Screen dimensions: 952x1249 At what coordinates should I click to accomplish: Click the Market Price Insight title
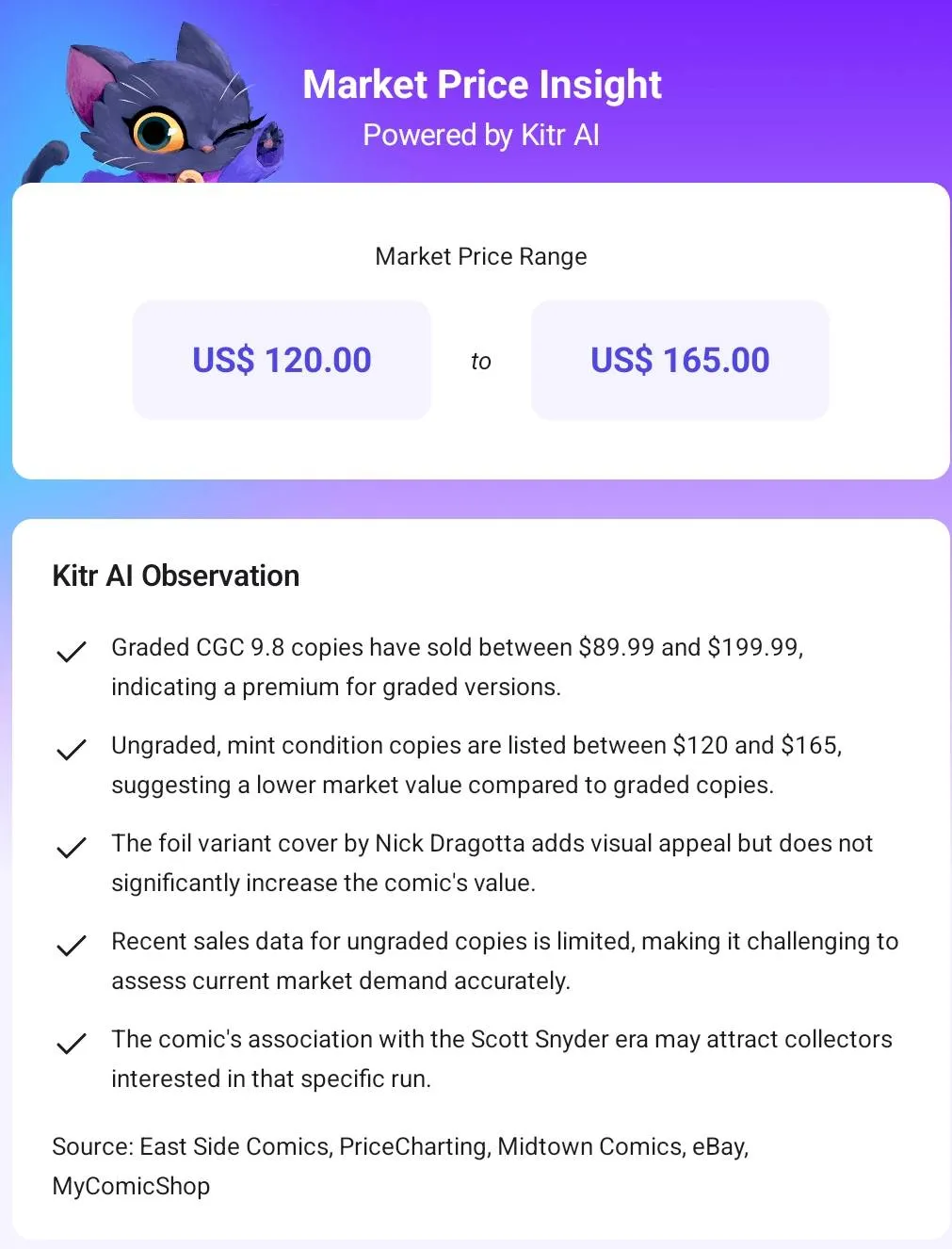click(x=481, y=85)
